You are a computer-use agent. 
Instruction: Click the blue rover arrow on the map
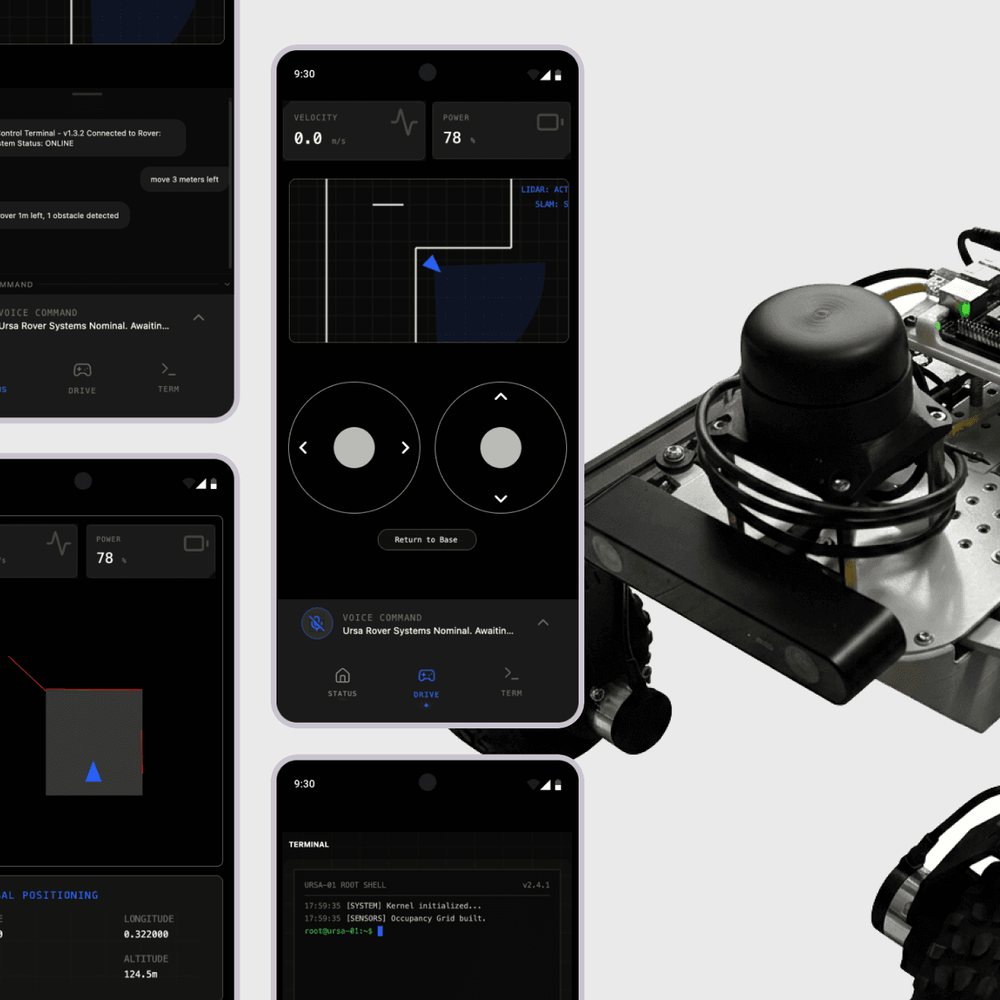(x=432, y=263)
